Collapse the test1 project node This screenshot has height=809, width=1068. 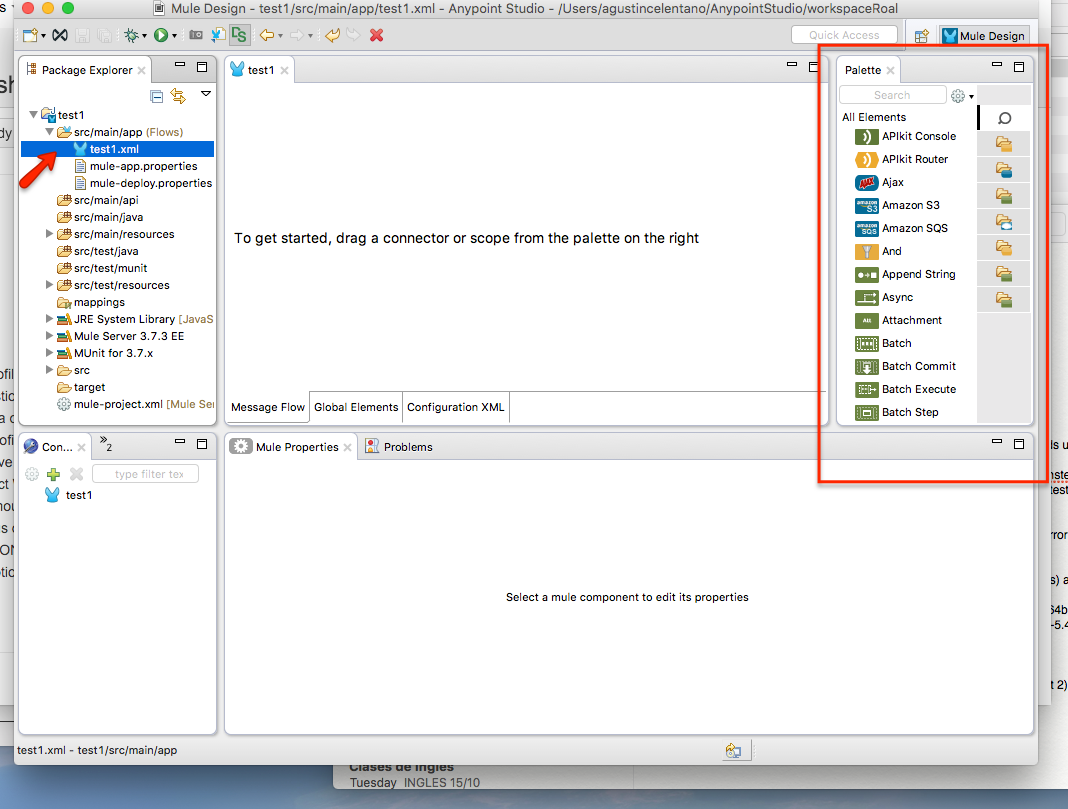point(33,115)
